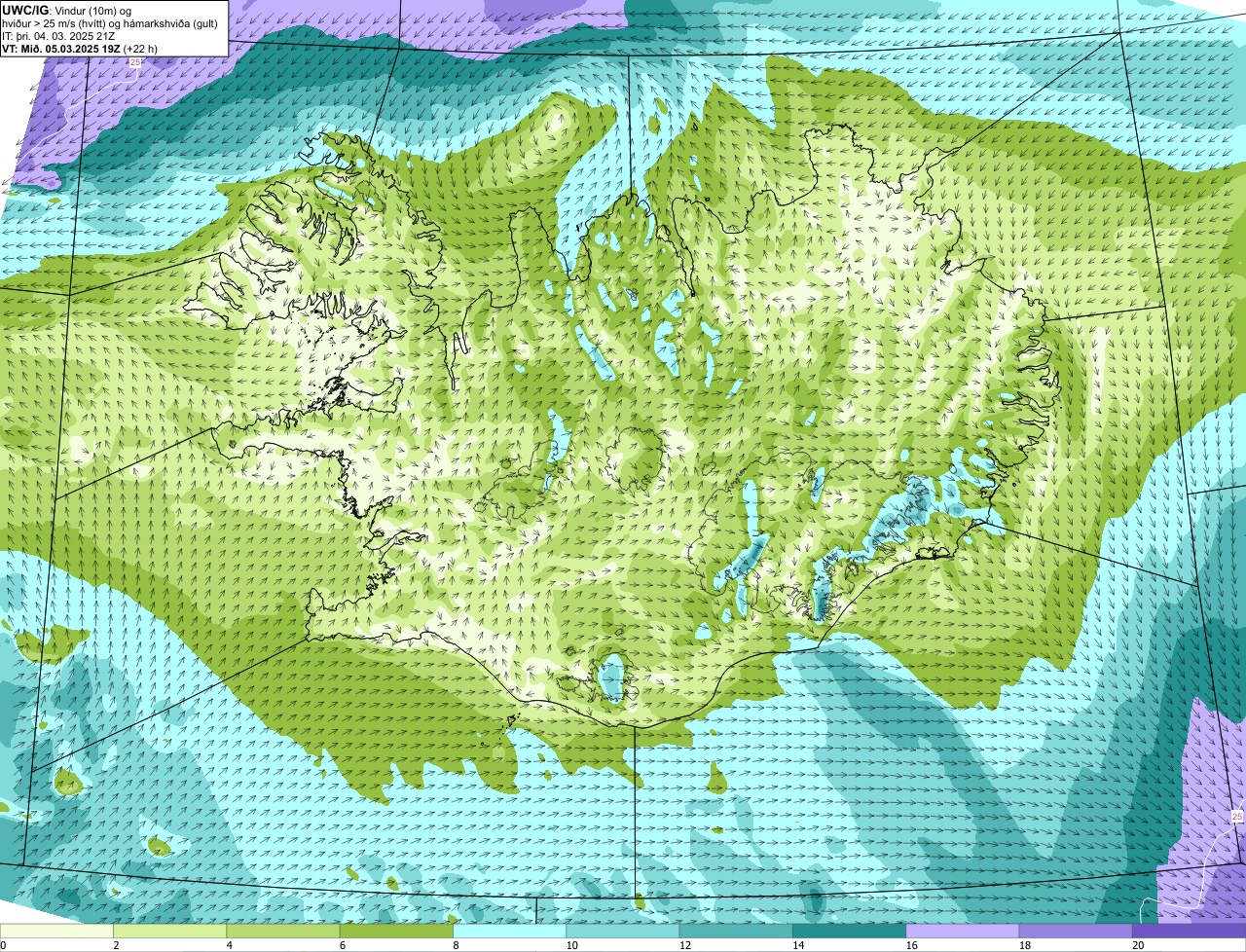This screenshot has height=952, width=1246.
Task: Click the 14–16 m/s dark teal legend swatch
Action: [850, 932]
